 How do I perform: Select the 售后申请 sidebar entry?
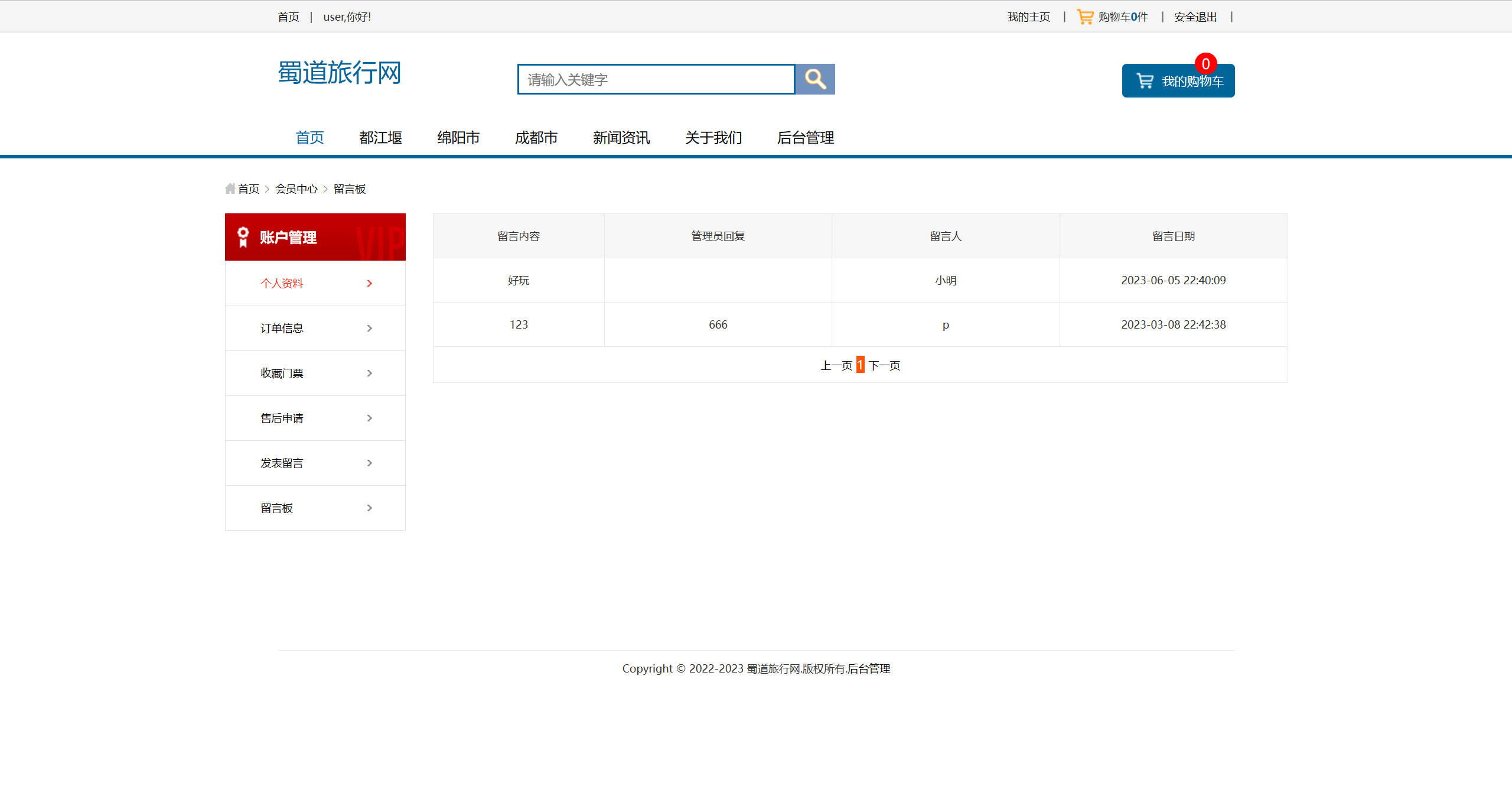point(282,418)
